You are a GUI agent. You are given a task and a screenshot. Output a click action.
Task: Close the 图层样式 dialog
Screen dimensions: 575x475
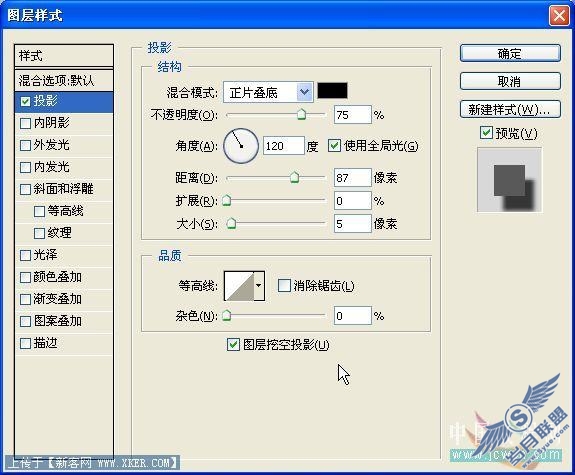[x=559, y=16]
